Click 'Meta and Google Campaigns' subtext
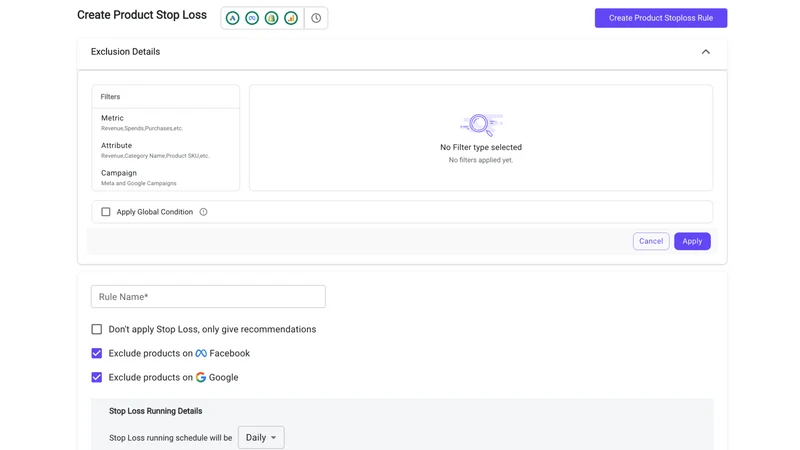800x450 pixels. [x=139, y=183]
